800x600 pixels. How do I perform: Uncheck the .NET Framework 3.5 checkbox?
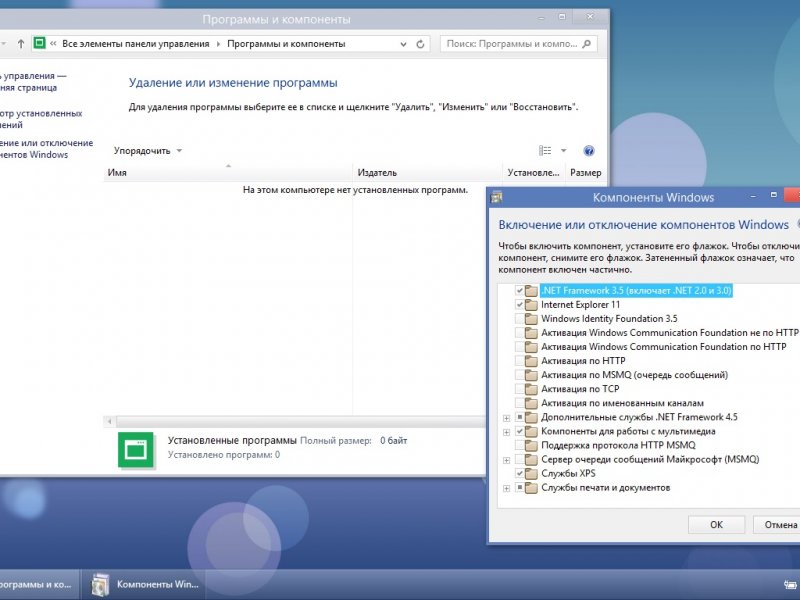[x=519, y=291]
